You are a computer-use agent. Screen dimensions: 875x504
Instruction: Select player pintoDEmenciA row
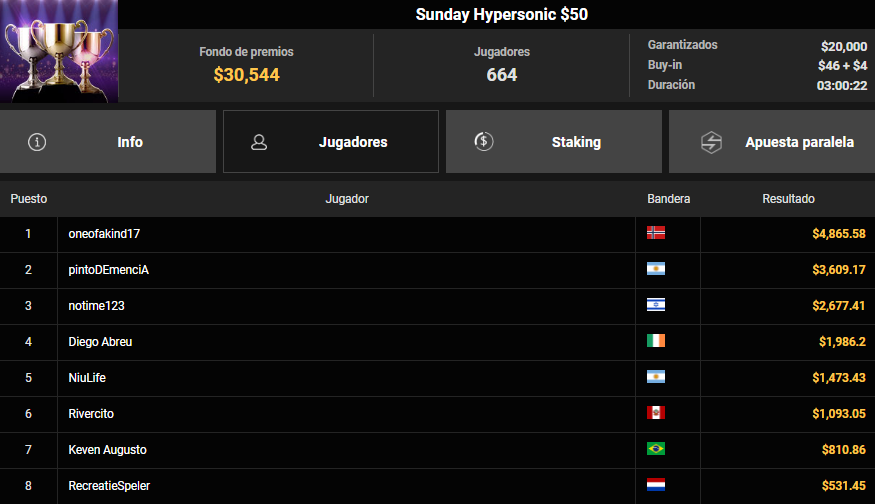pos(438,270)
